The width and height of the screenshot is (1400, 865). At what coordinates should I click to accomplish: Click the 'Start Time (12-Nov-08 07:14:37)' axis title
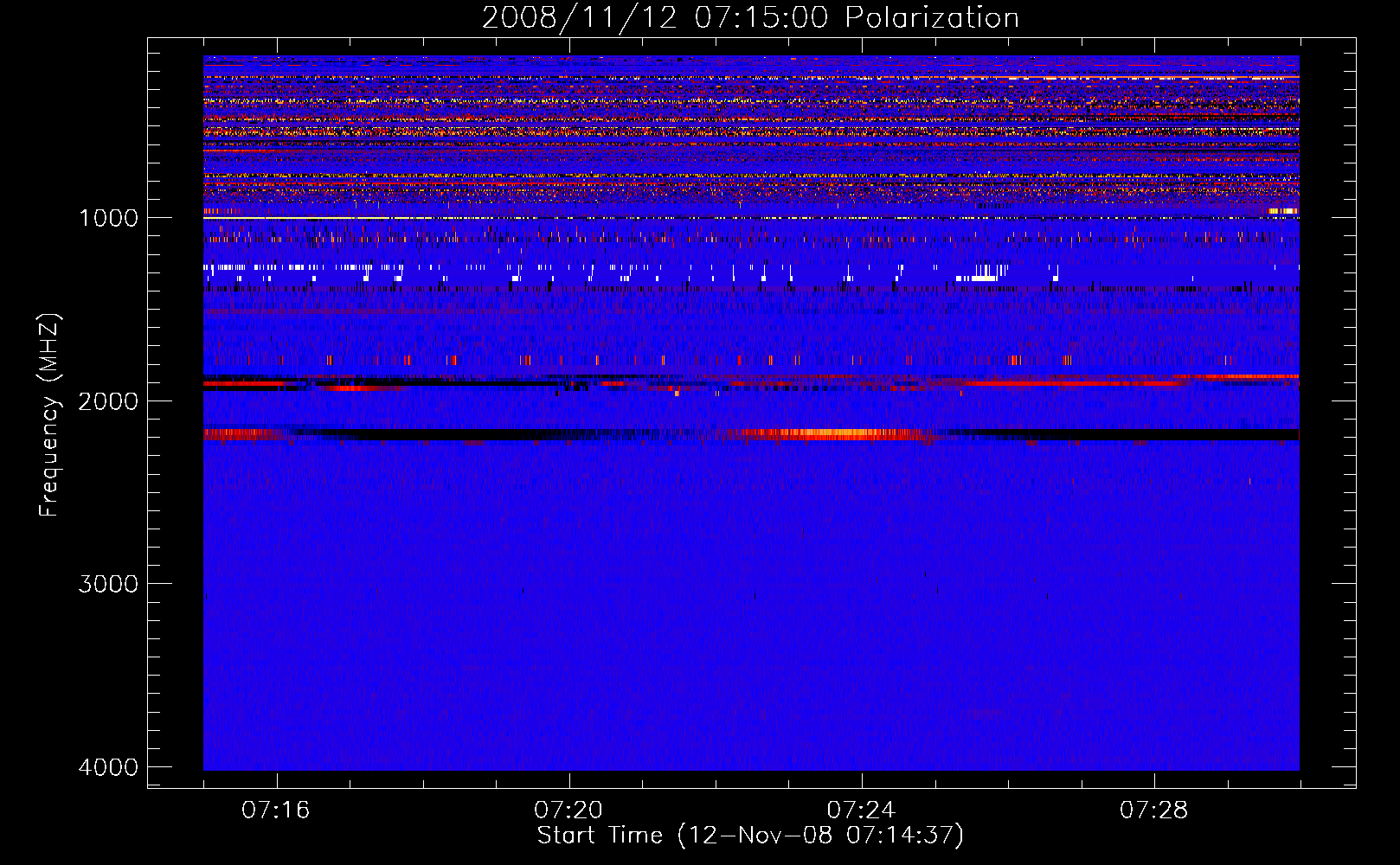(750, 836)
